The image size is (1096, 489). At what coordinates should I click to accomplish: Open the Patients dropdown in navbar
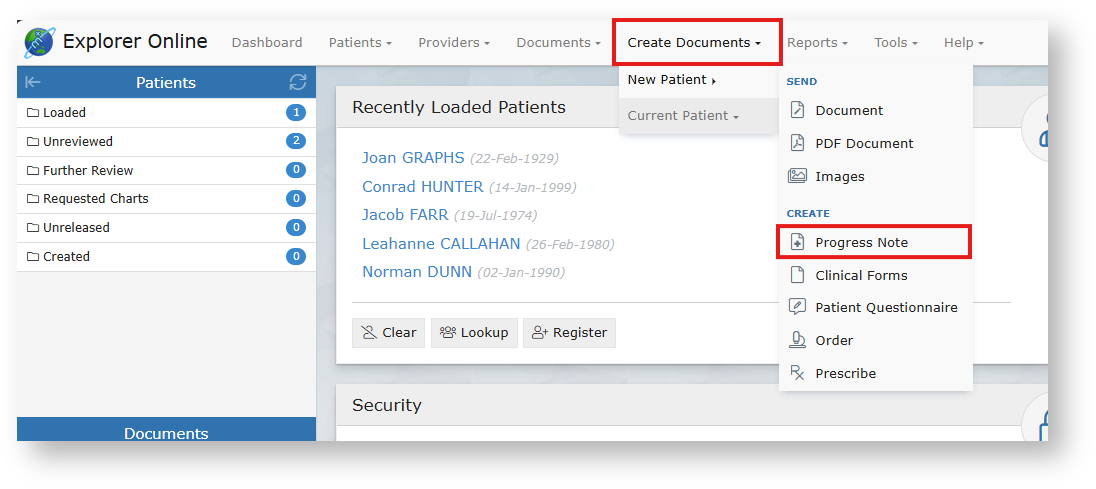pyautogui.click(x=360, y=42)
